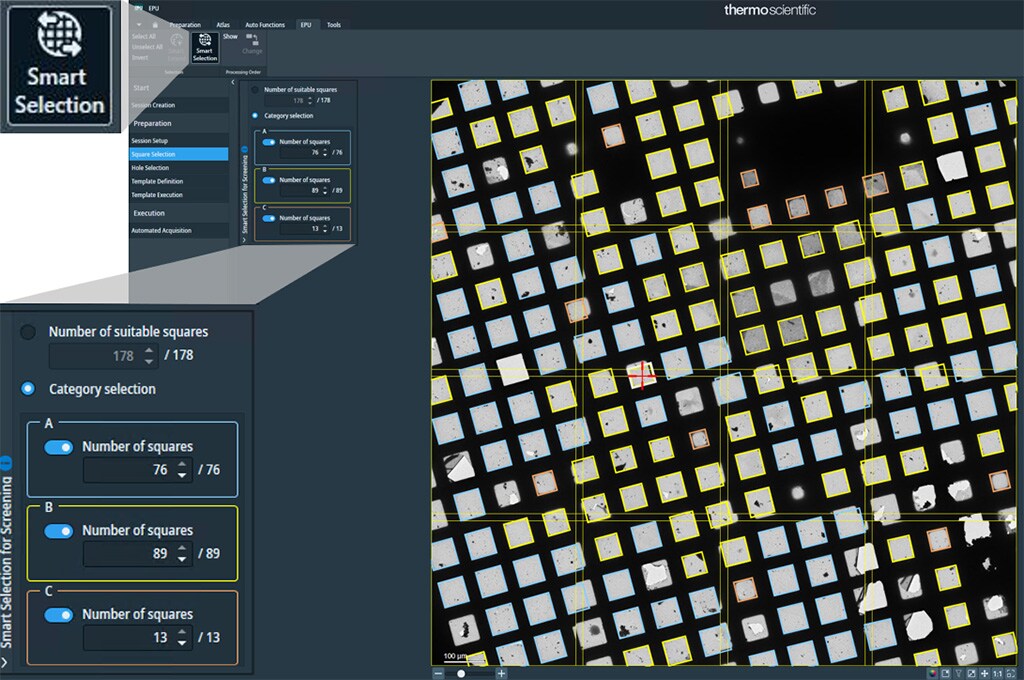Screen dimensions: 1024x680
Task: Open the Auto Functions tab
Action: tap(265, 24)
